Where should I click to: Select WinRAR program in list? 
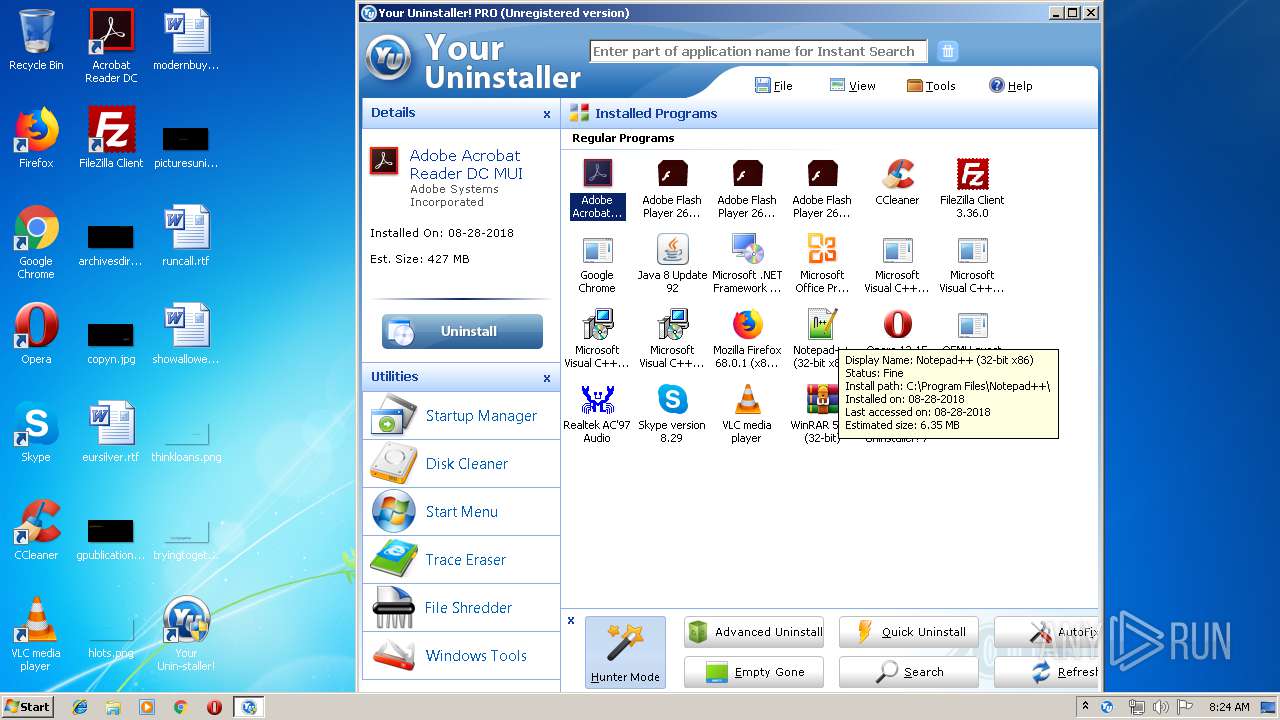pyautogui.click(x=814, y=413)
